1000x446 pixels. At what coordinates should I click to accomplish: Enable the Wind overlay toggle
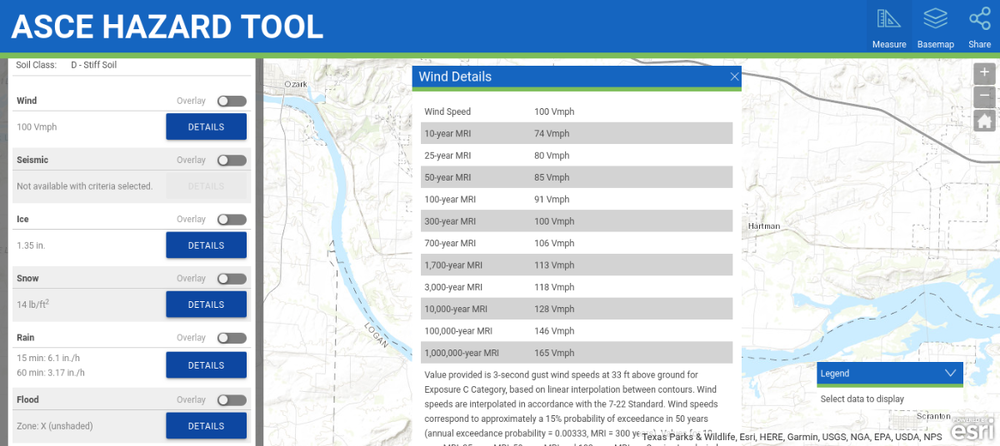[x=231, y=101]
